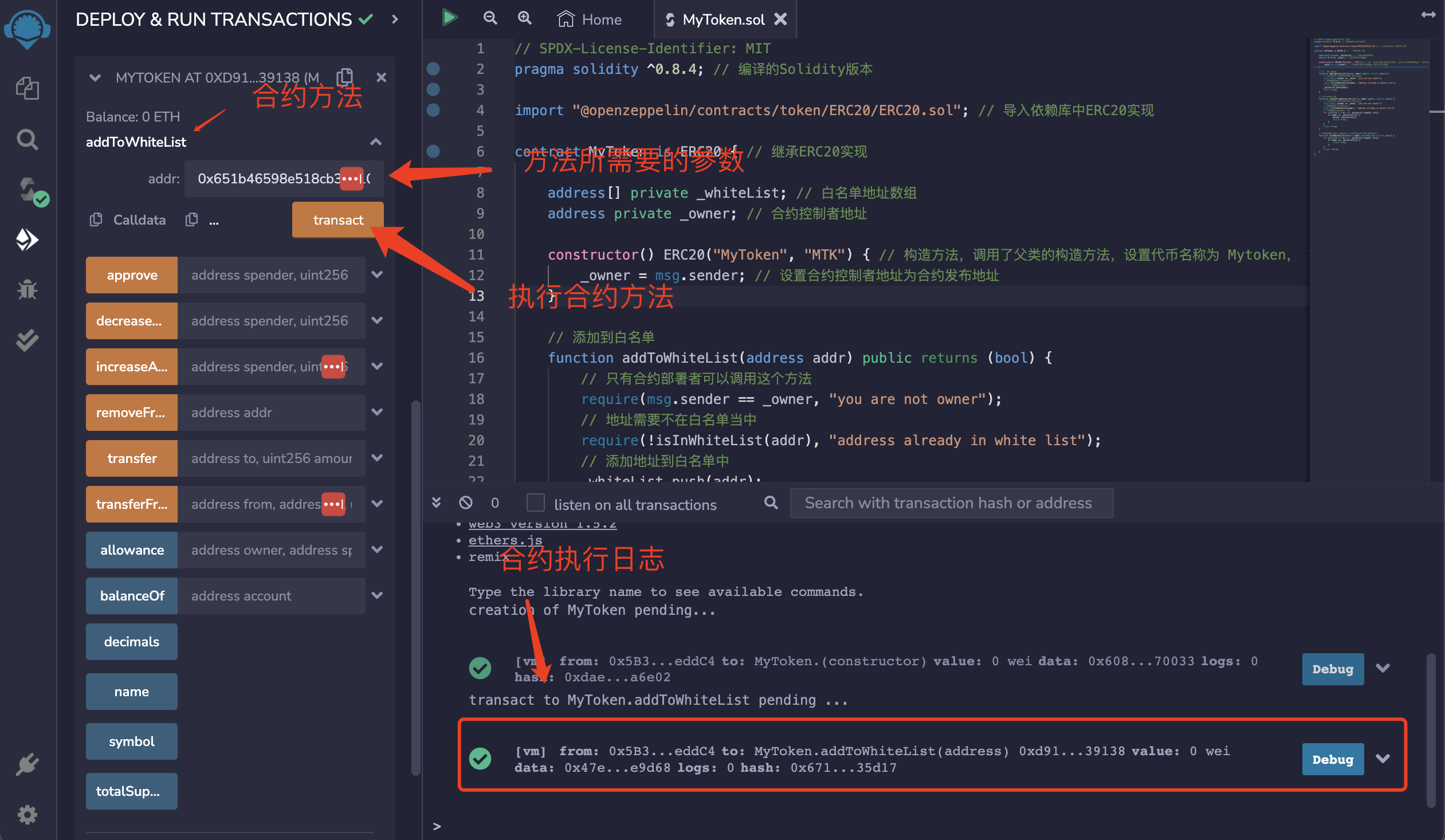Close the MyToken.sol tab
1445x840 pixels.
[x=780, y=19]
